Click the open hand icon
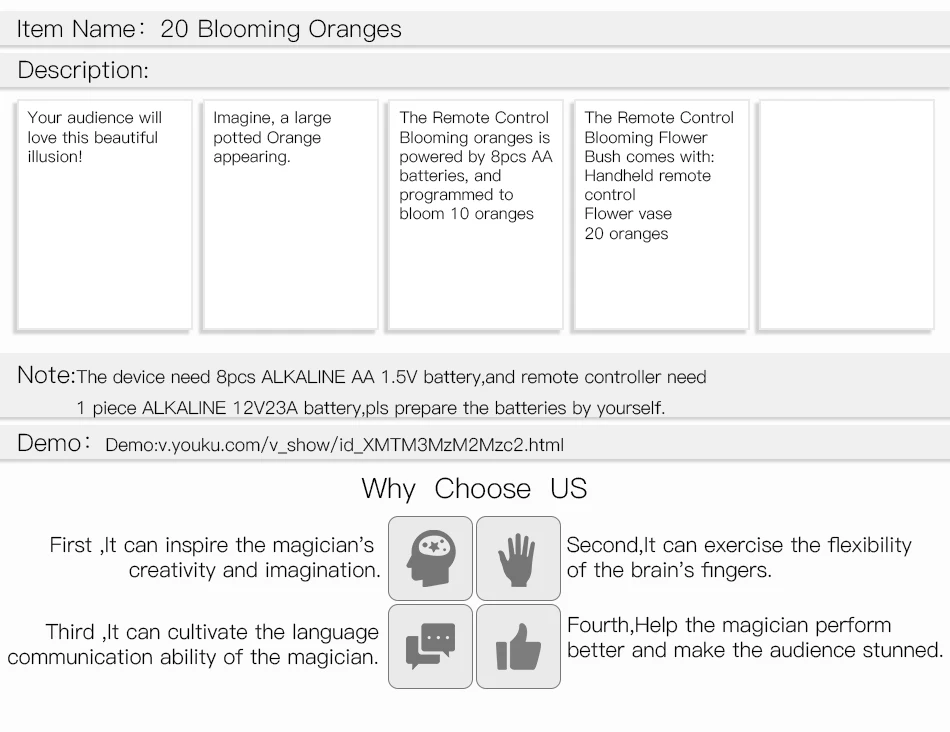 pyautogui.click(x=518, y=558)
